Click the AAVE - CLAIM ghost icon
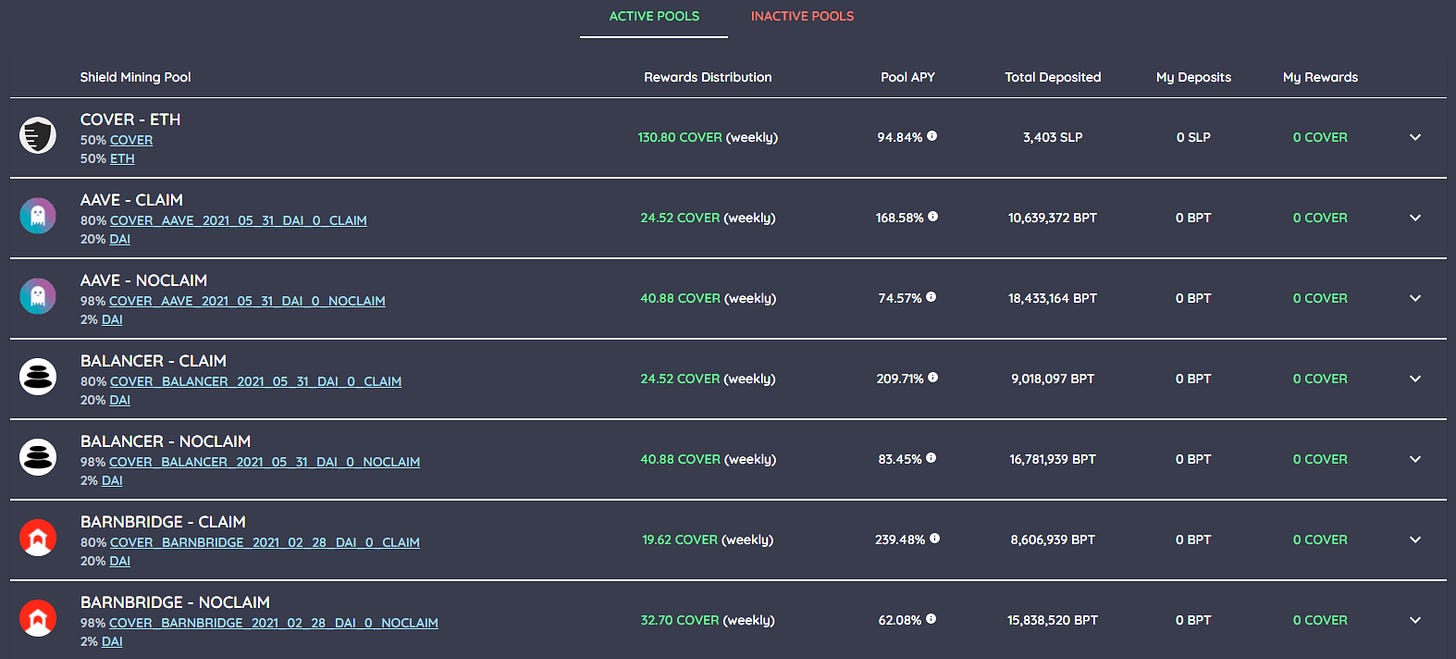Viewport: 1456px width, 659px height. [38, 216]
